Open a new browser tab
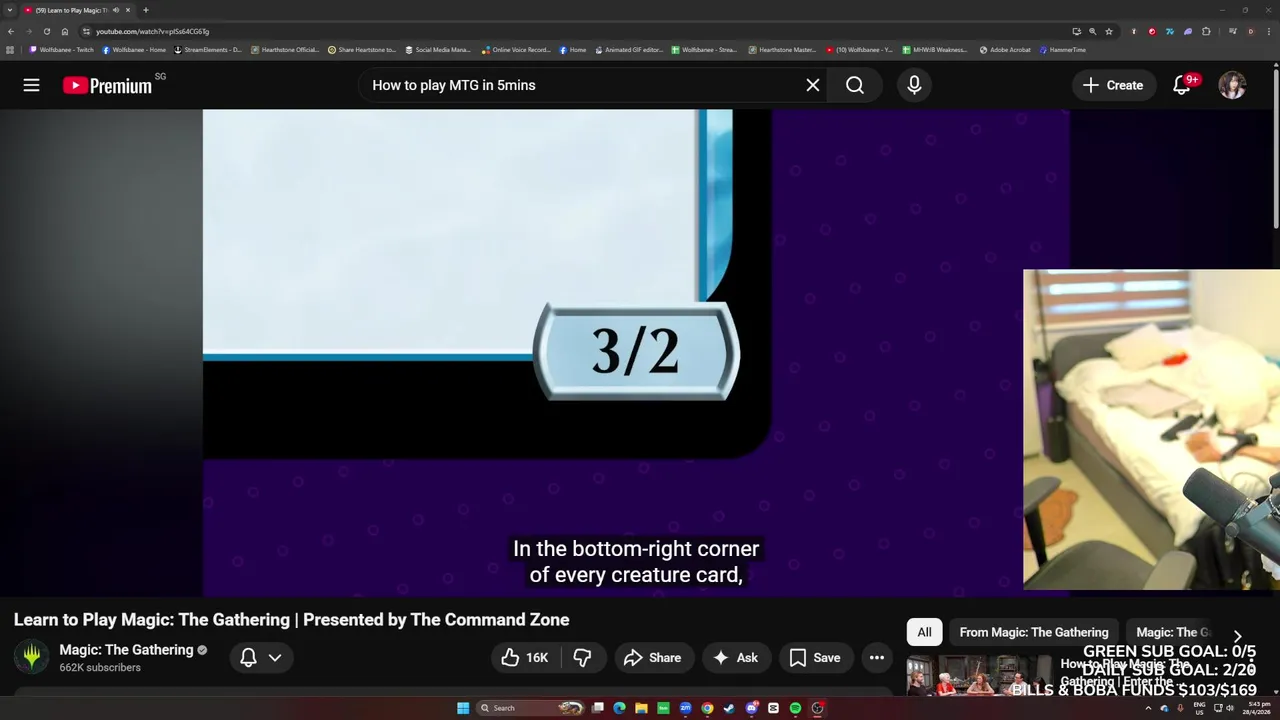Image resolution: width=1280 pixels, height=720 pixels. [145, 10]
